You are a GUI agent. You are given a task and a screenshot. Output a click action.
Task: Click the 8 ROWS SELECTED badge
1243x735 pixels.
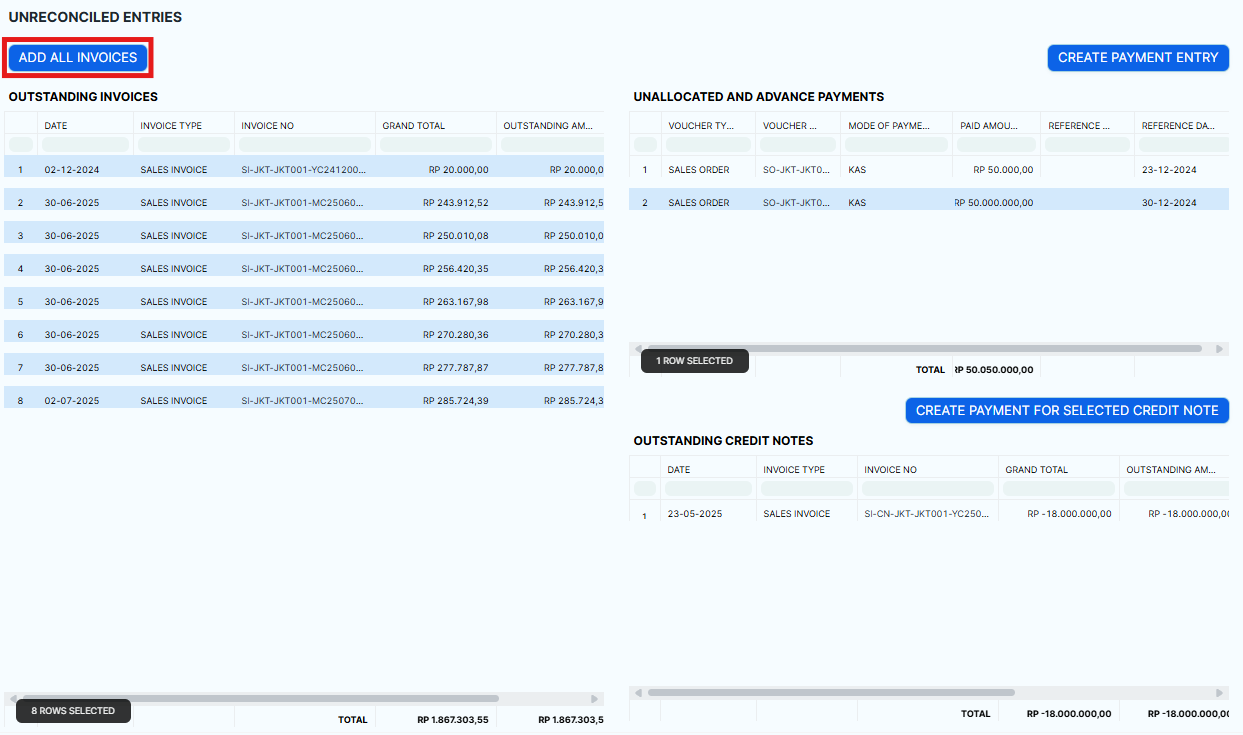coord(72,711)
